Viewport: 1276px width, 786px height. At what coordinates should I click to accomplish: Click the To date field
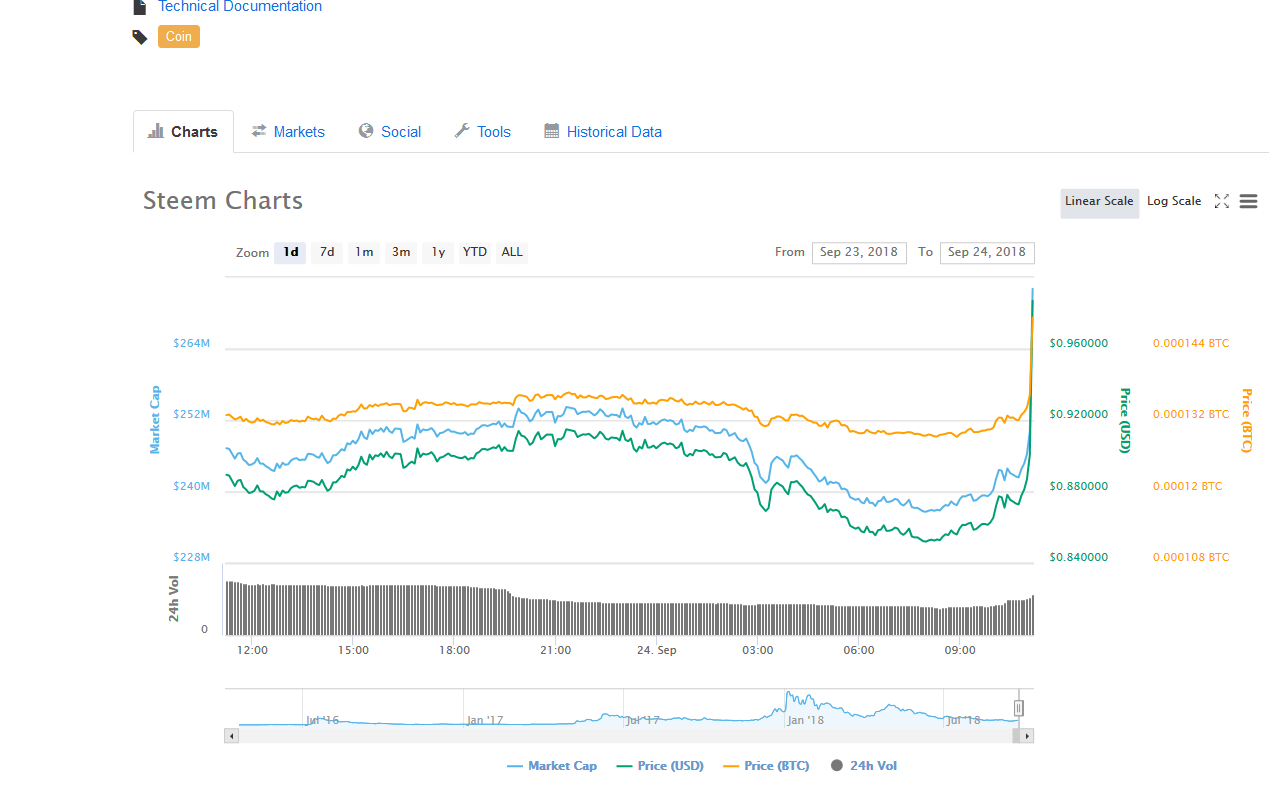[x=987, y=252]
